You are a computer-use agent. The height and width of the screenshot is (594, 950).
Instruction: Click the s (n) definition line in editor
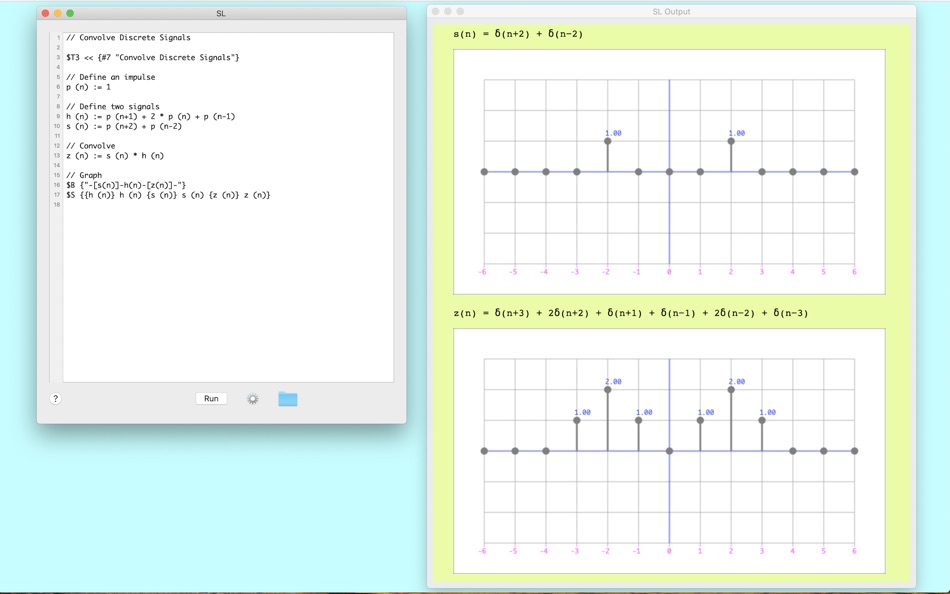[x=124, y=126]
